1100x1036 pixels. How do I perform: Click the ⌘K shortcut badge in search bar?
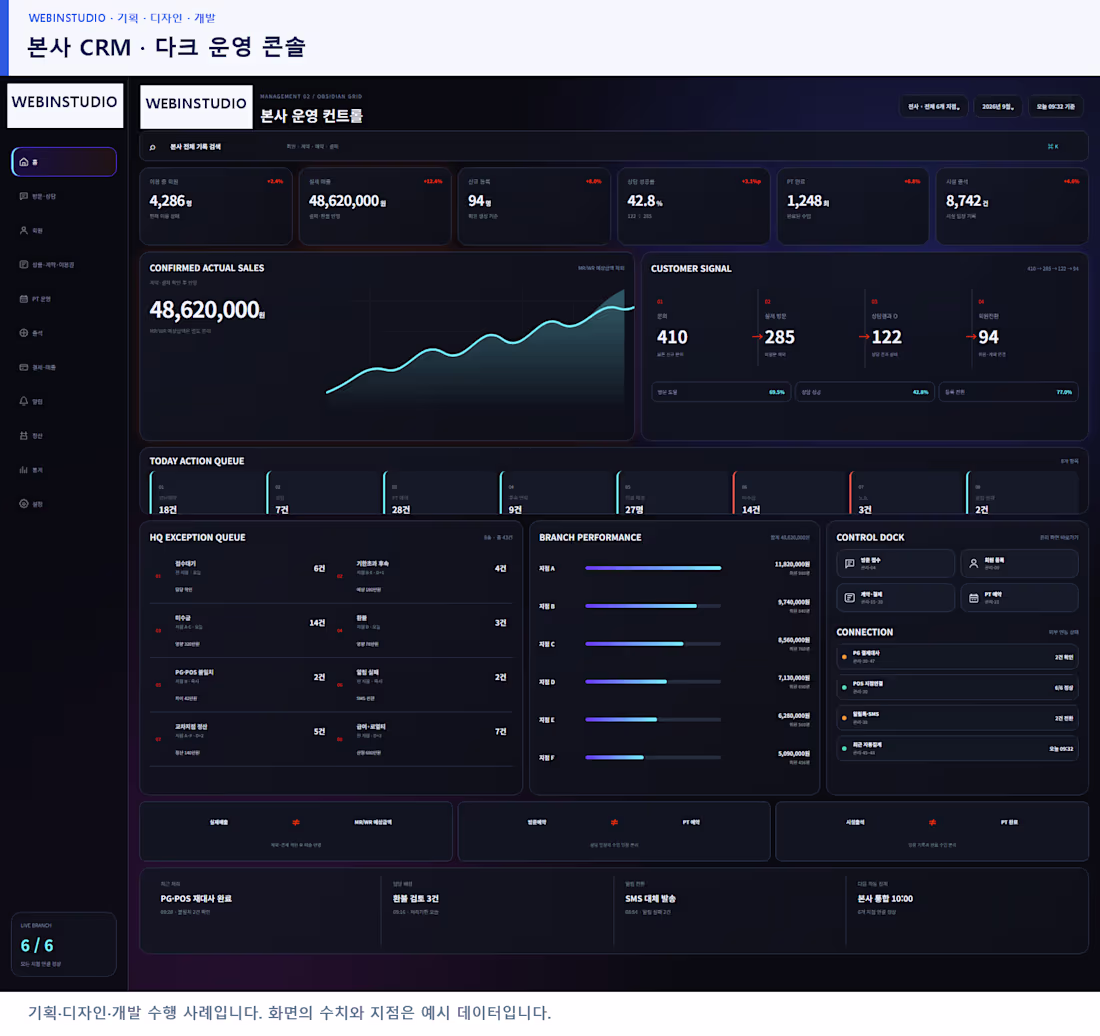click(1053, 147)
